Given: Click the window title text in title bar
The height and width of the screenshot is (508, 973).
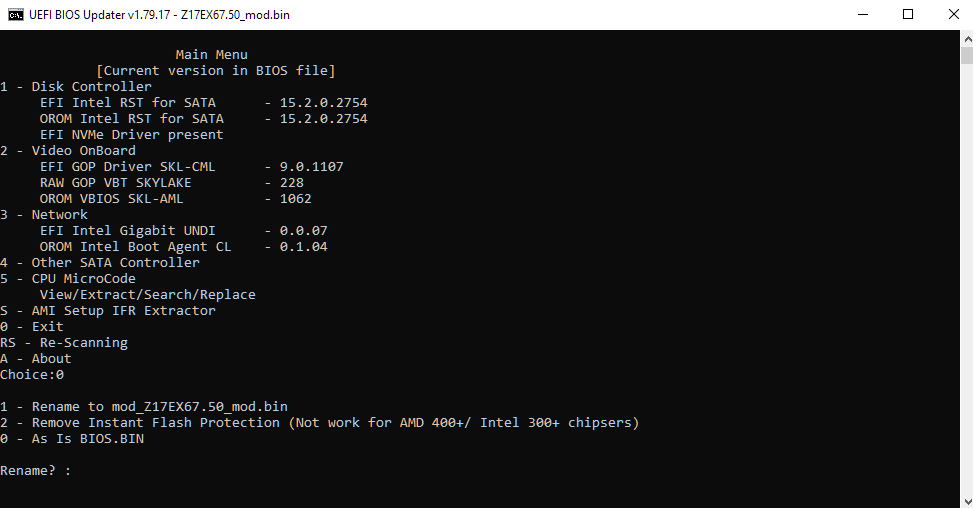Looking at the screenshot, I should pyautogui.click(x=159, y=14).
